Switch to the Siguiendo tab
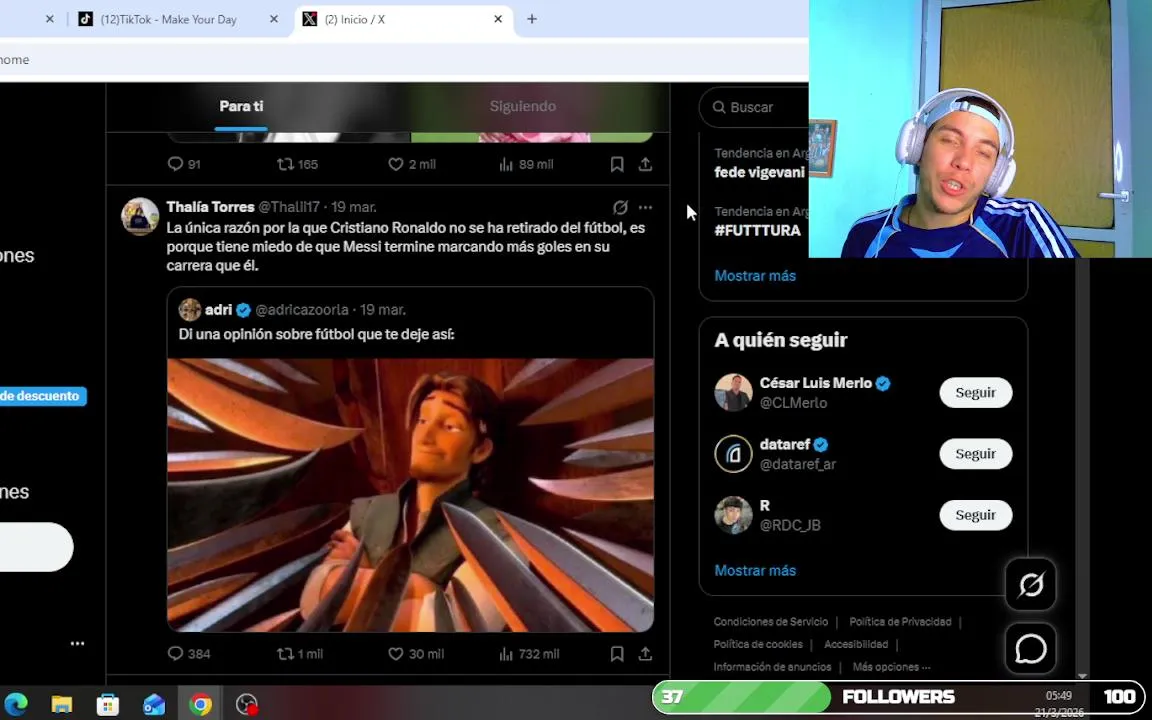1152x720 pixels. 522,107
